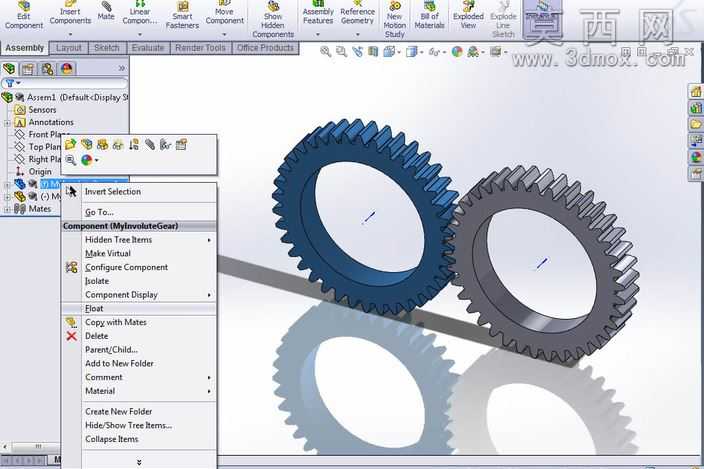The image size is (704, 469).
Task: Open SolidWorks Resources task pane tab
Action: (696, 92)
